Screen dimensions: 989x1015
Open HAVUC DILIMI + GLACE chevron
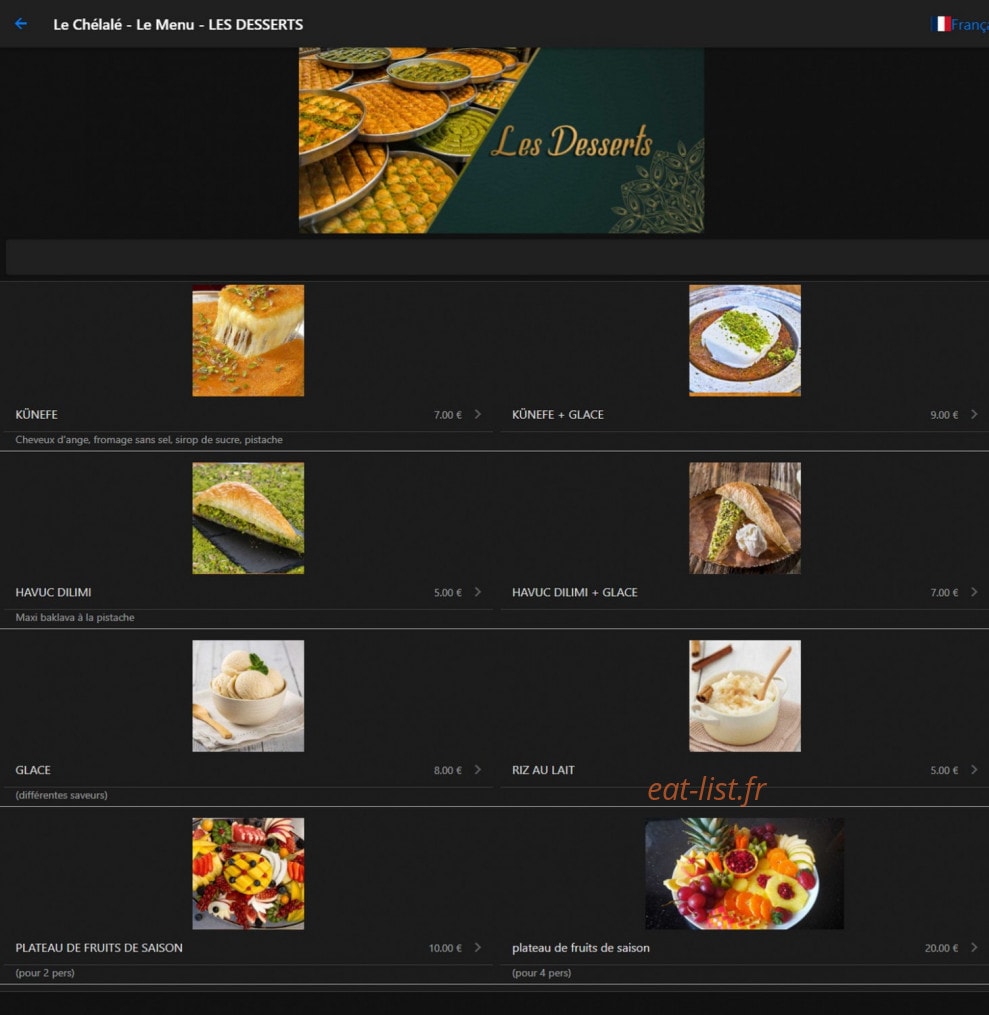974,592
